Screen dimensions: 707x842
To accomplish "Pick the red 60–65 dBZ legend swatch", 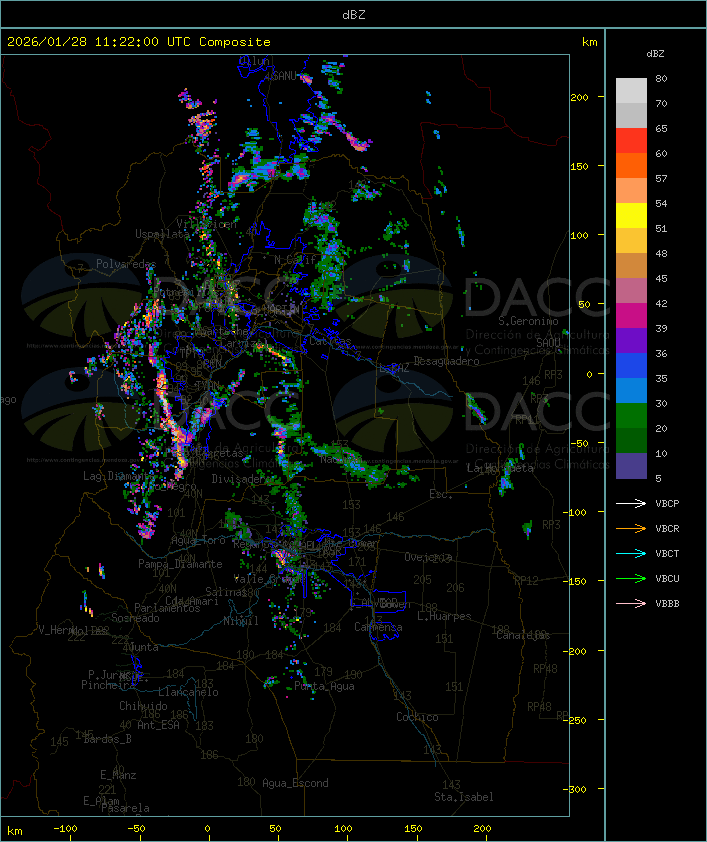I will coord(631,141).
